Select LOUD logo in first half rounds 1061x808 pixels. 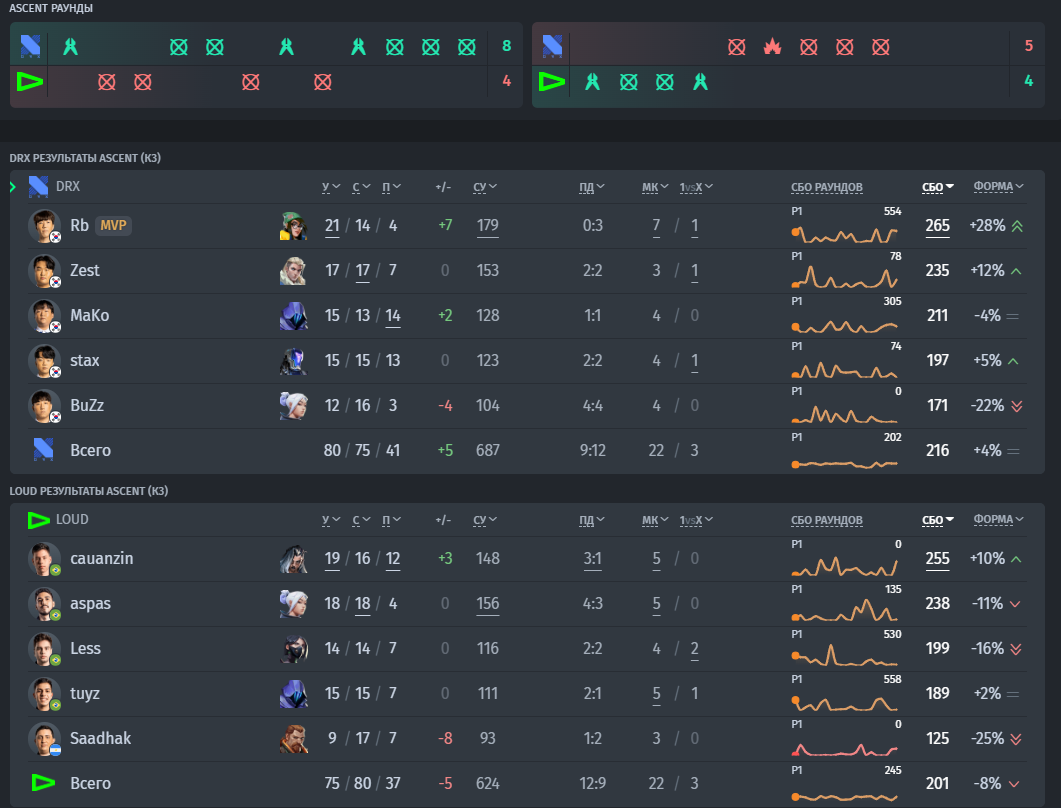tap(30, 82)
